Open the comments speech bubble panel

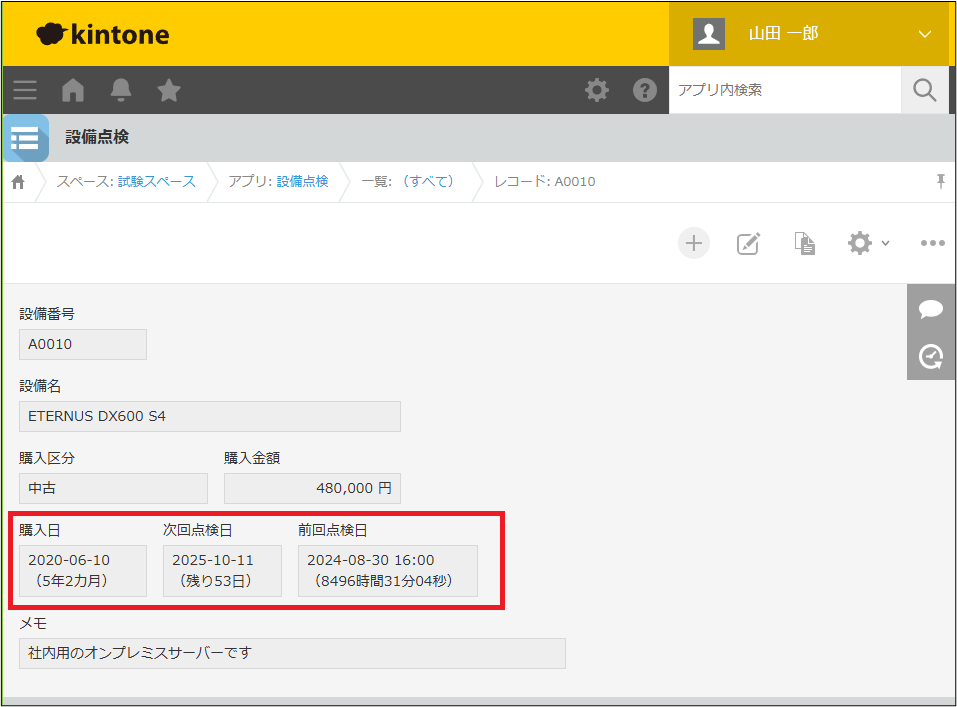tap(931, 309)
